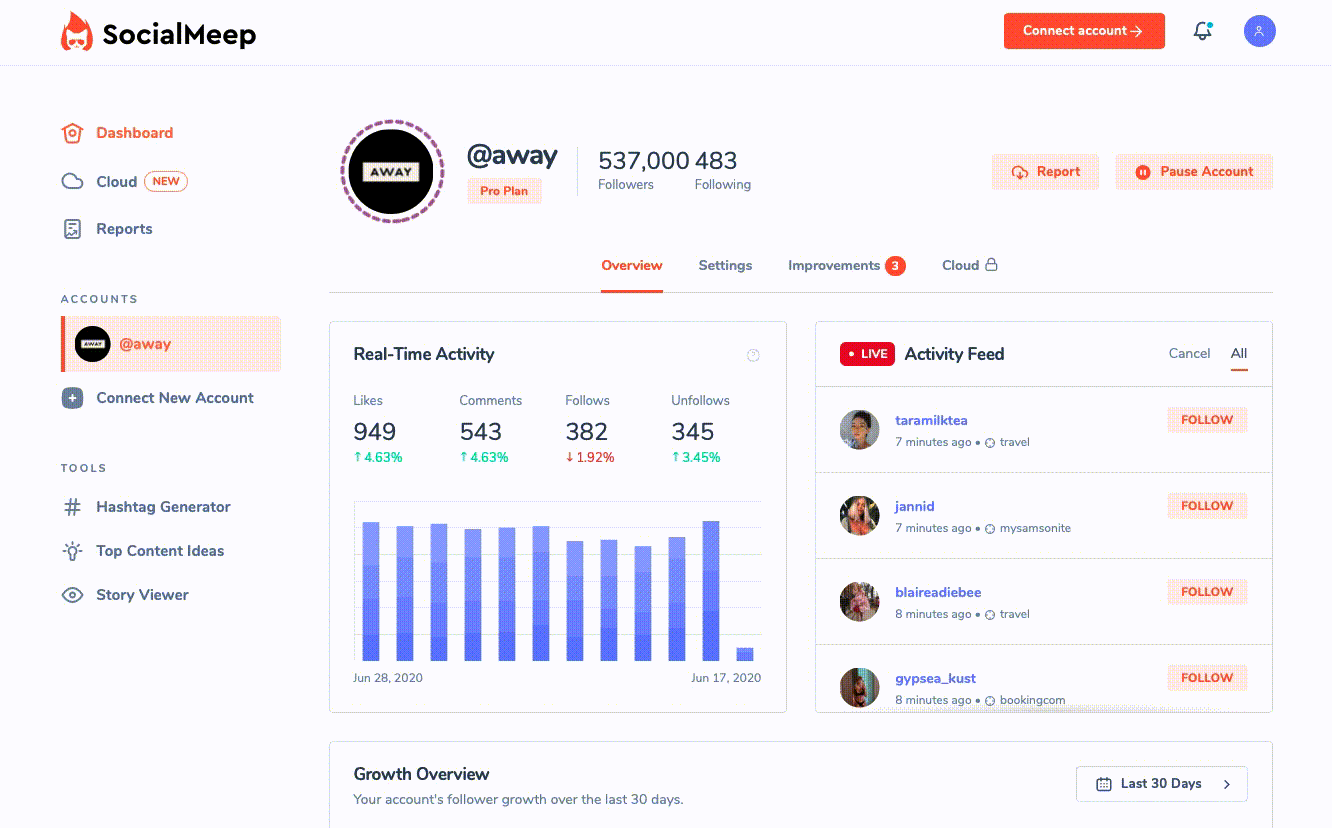The height and width of the screenshot is (828, 1332).
Task: Switch to the Settings tab
Action: pyautogui.click(x=725, y=265)
